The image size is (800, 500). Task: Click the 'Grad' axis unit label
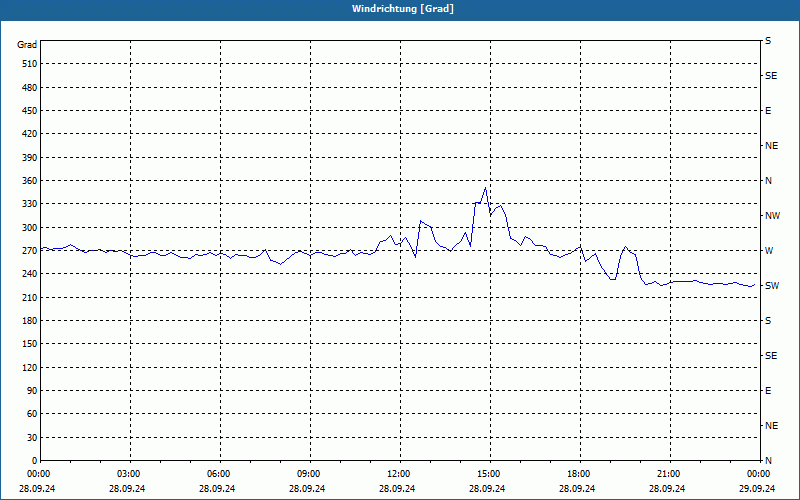point(27,45)
